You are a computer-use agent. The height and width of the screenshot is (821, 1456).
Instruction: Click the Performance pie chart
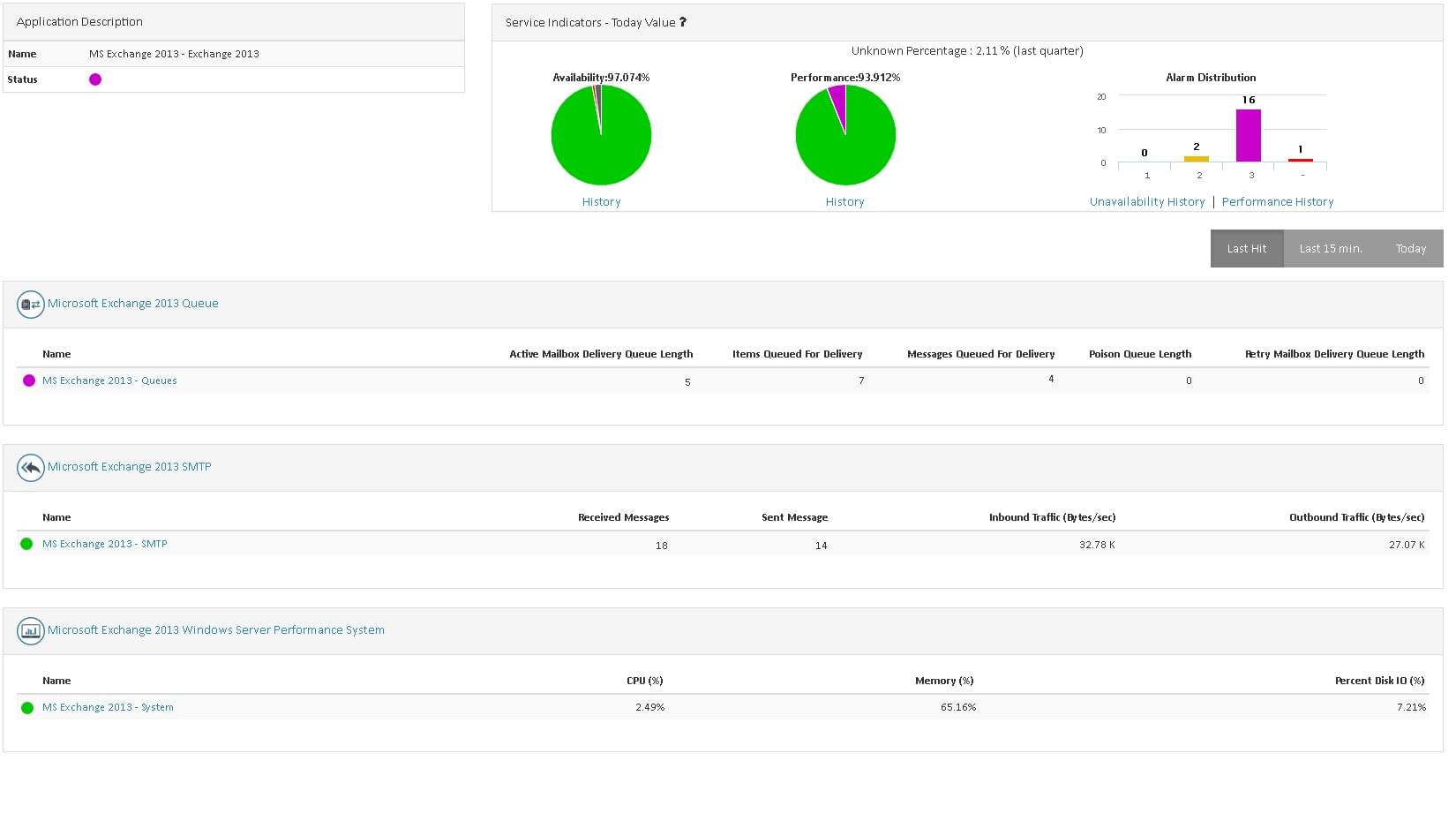click(845, 135)
